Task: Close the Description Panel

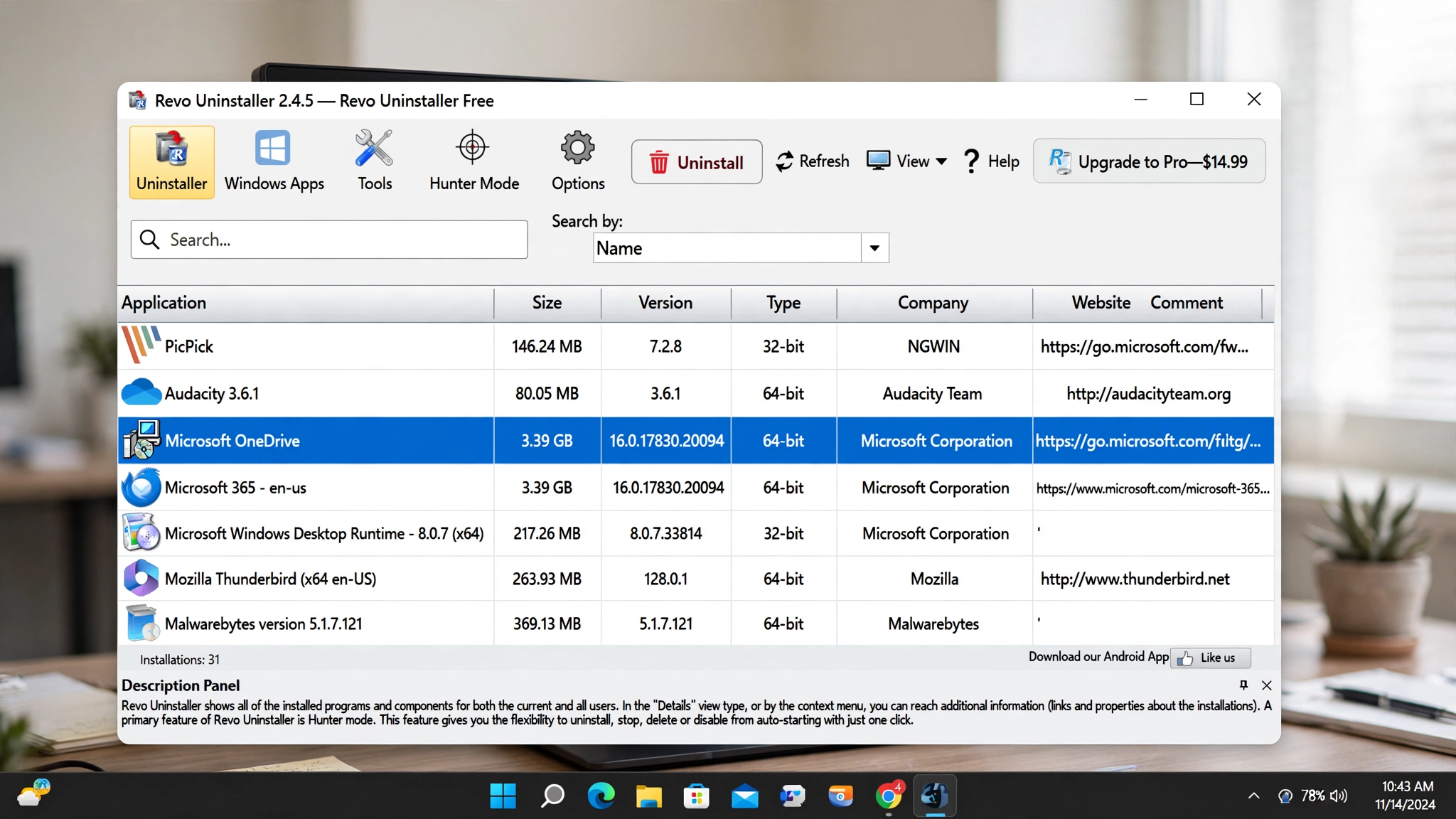Action: [x=1266, y=685]
